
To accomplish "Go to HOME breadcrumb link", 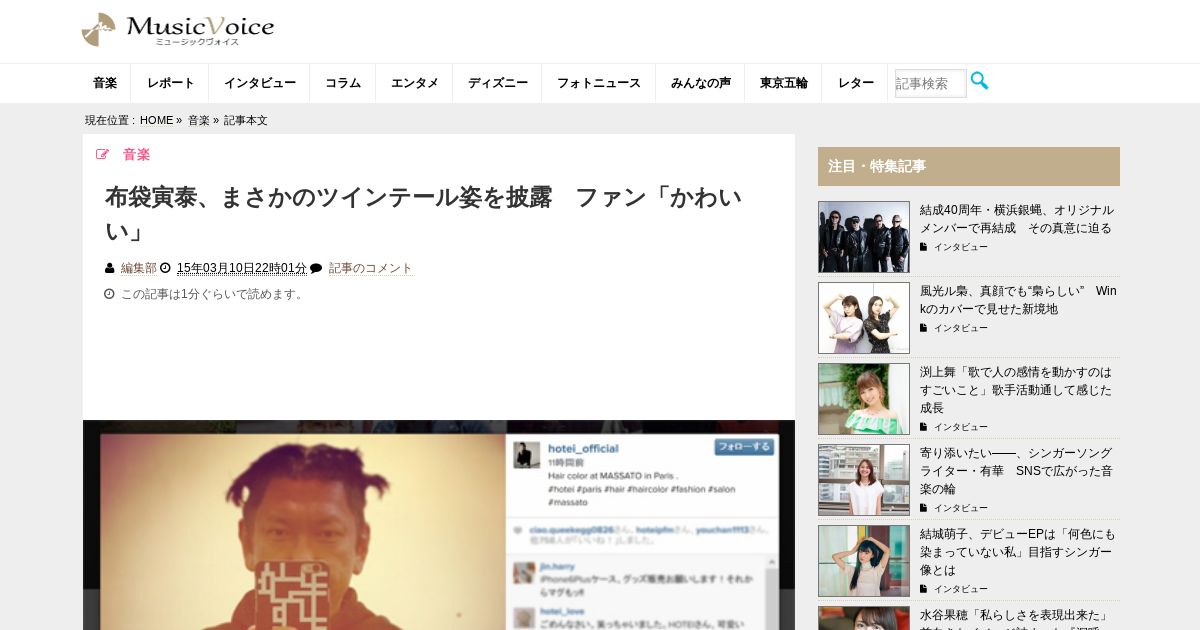I will 157,120.
